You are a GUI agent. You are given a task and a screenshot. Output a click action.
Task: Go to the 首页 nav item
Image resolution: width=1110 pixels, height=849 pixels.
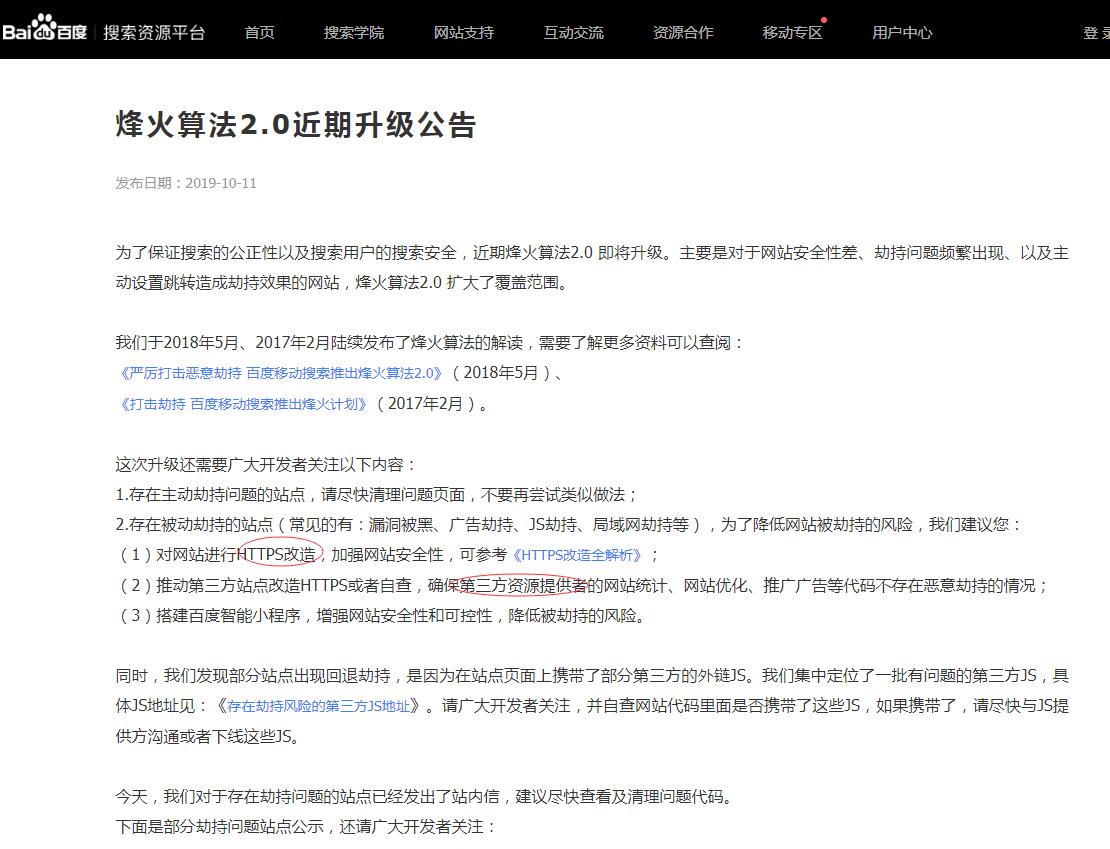(259, 32)
